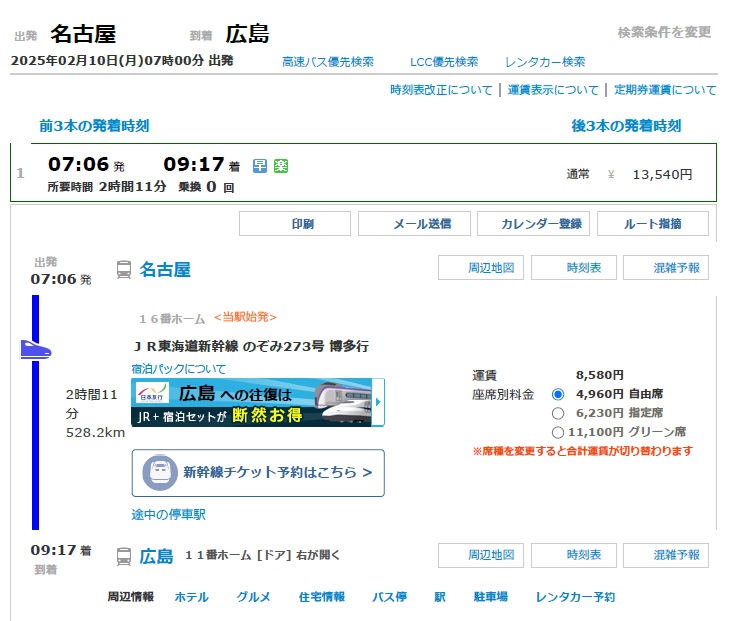Select the 11,100円 グリーン席 seat option
This screenshot has width=730, height=621.
click(558, 432)
